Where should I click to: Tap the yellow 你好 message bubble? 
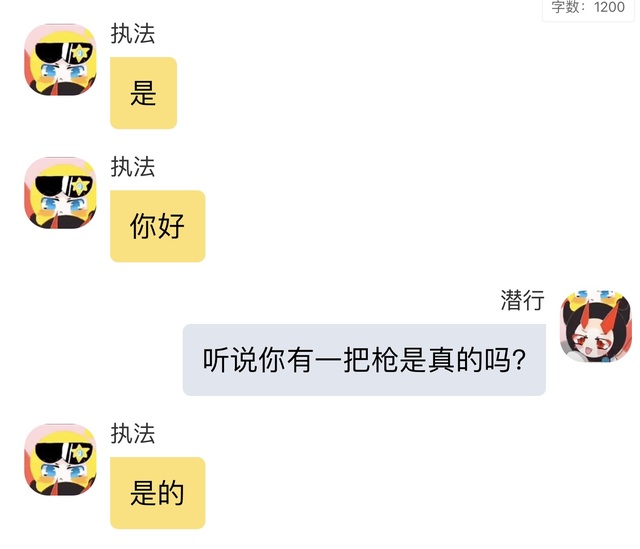tap(158, 226)
